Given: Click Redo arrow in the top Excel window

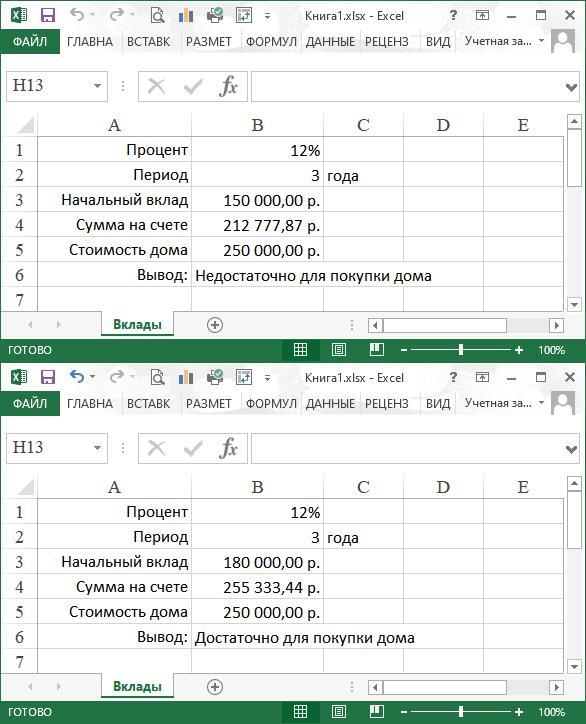Looking at the screenshot, I should point(116,15).
